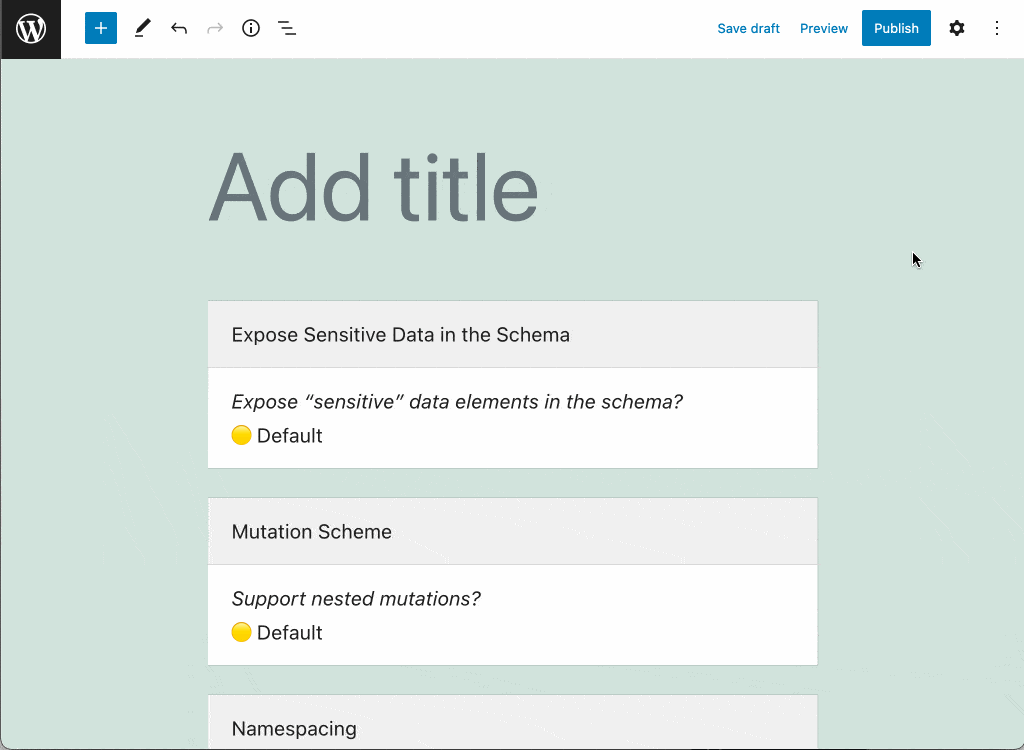The height and width of the screenshot is (750, 1024).
Task: Click the Preview link
Action: [x=824, y=29]
